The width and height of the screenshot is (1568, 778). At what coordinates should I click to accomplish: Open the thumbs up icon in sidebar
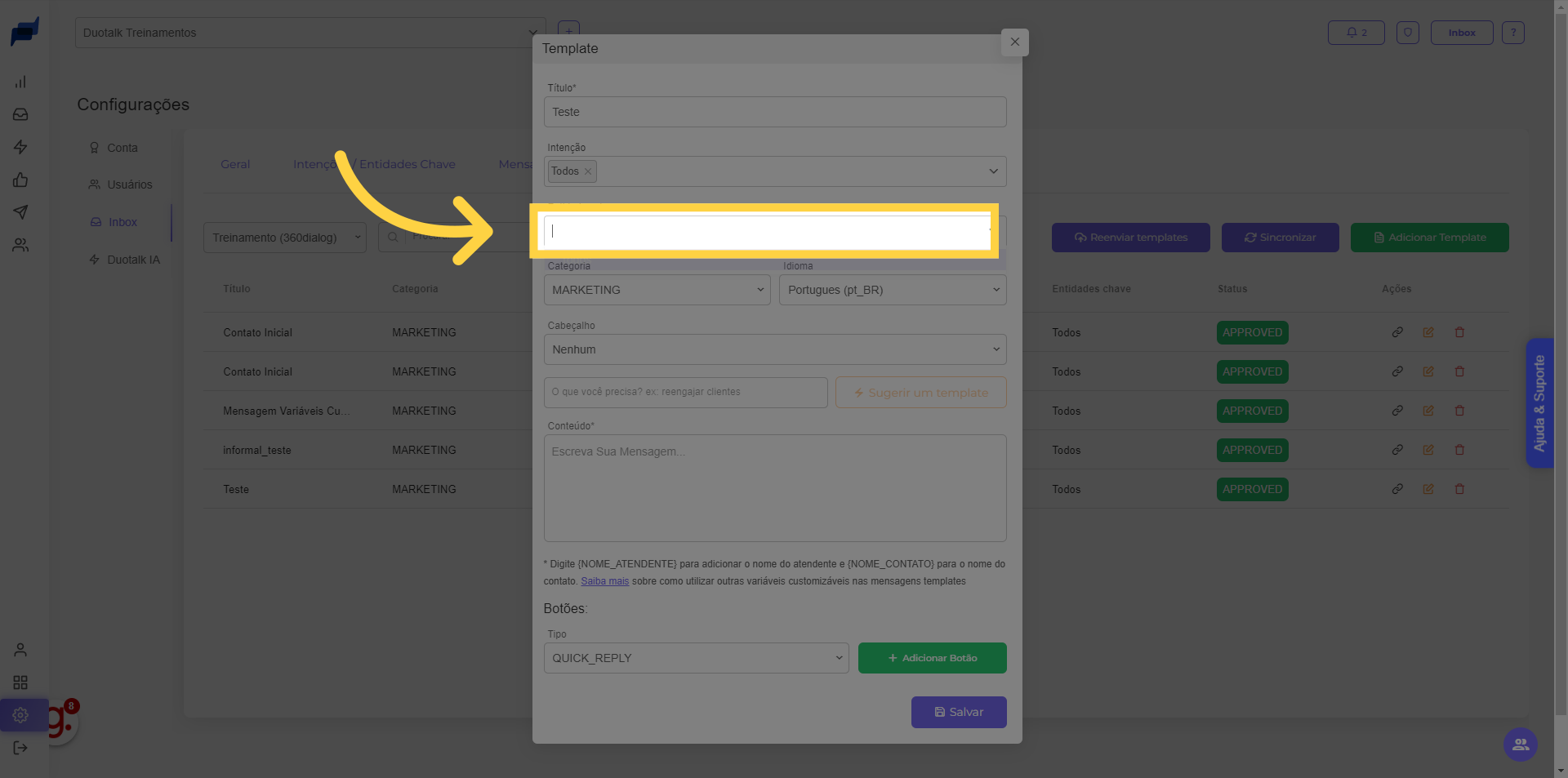[x=20, y=180]
